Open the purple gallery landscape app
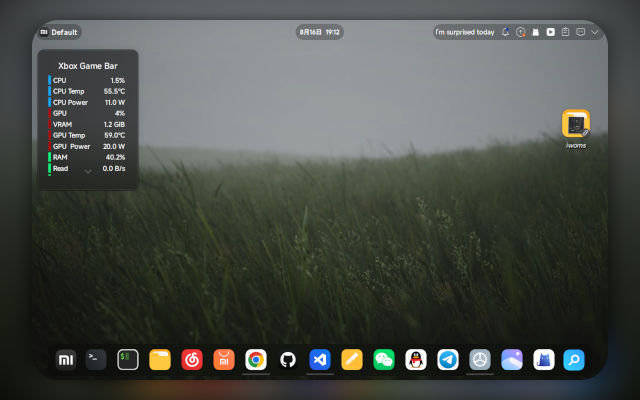This screenshot has width=640, height=400. coord(512,360)
